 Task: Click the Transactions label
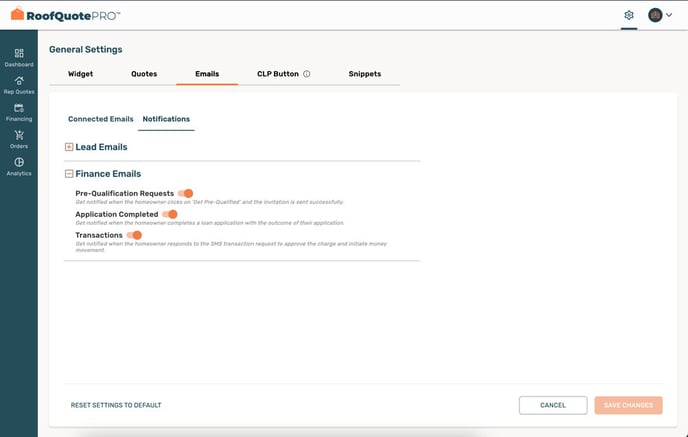coord(99,235)
